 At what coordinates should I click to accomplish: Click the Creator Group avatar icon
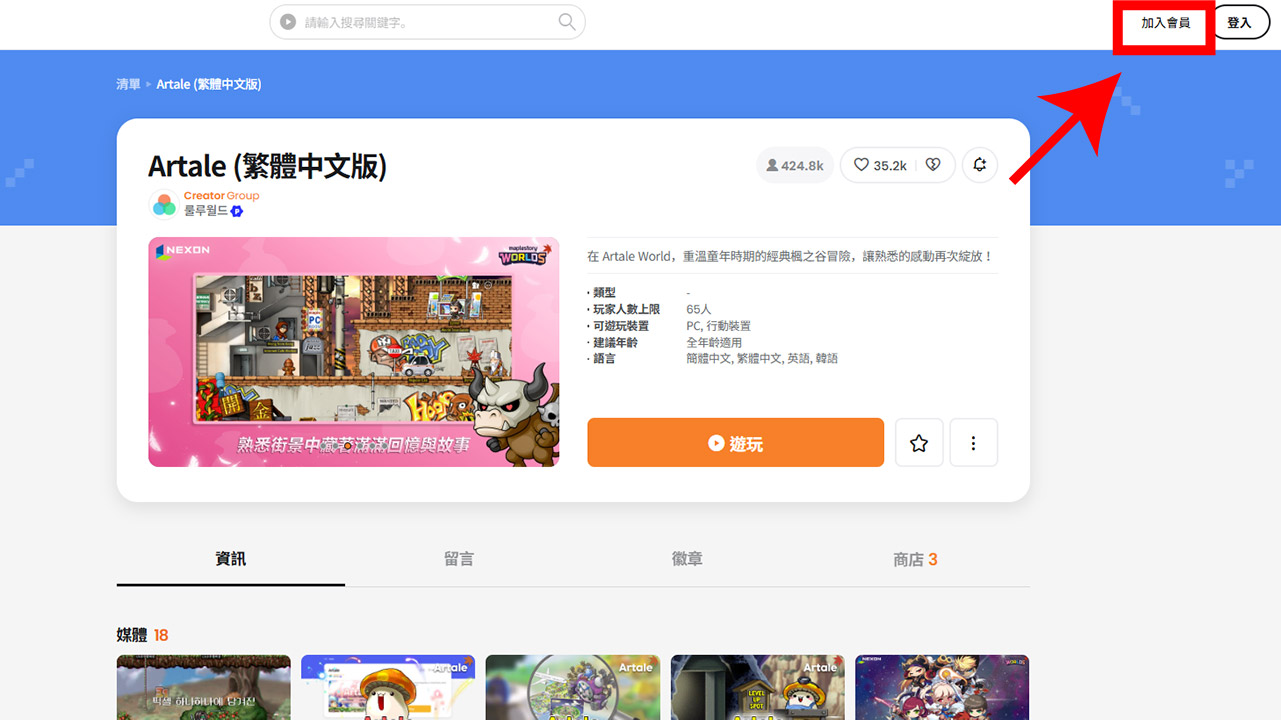pyautogui.click(x=166, y=203)
